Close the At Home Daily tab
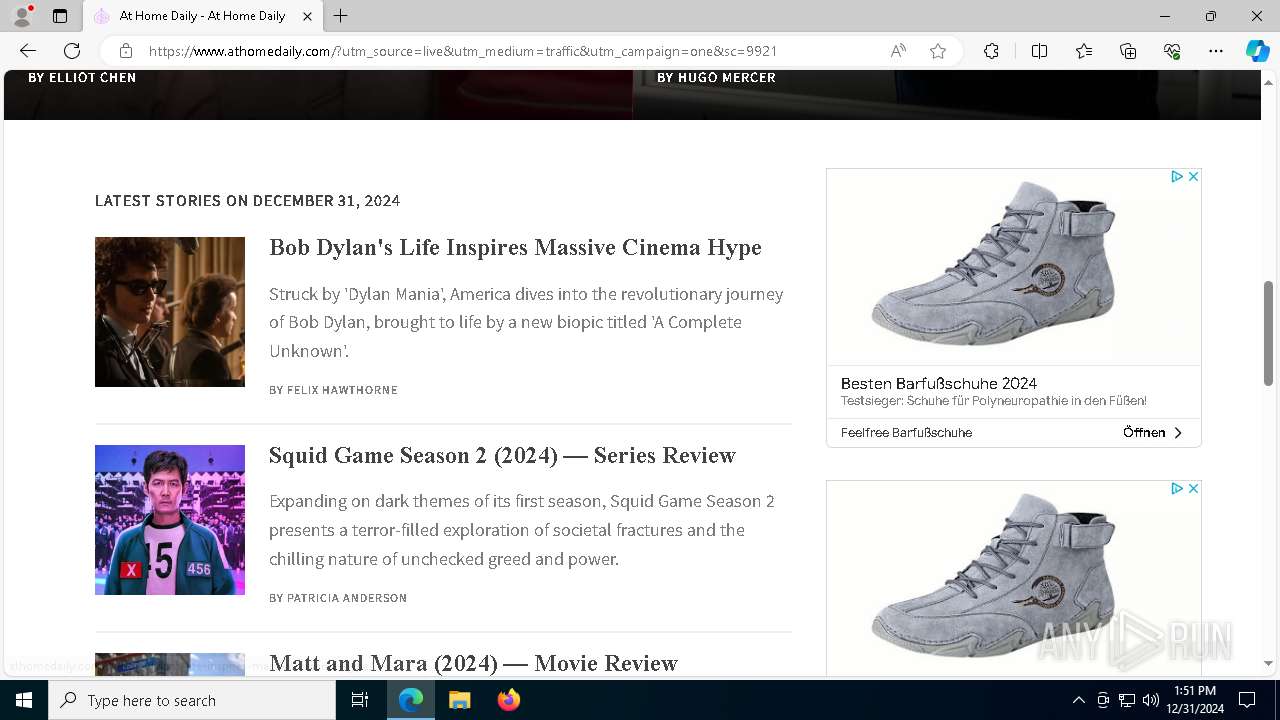Image resolution: width=1280 pixels, height=720 pixels. tap(308, 16)
